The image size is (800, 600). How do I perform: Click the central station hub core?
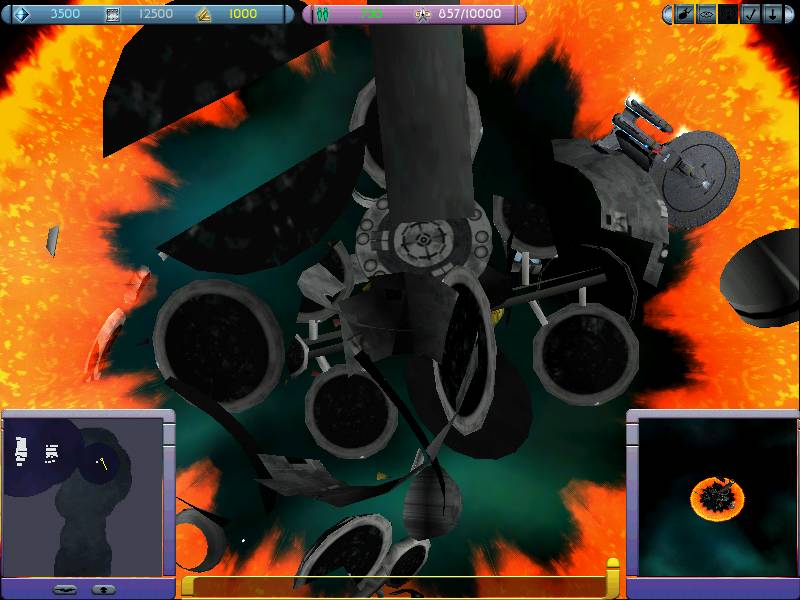coord(422,240)
